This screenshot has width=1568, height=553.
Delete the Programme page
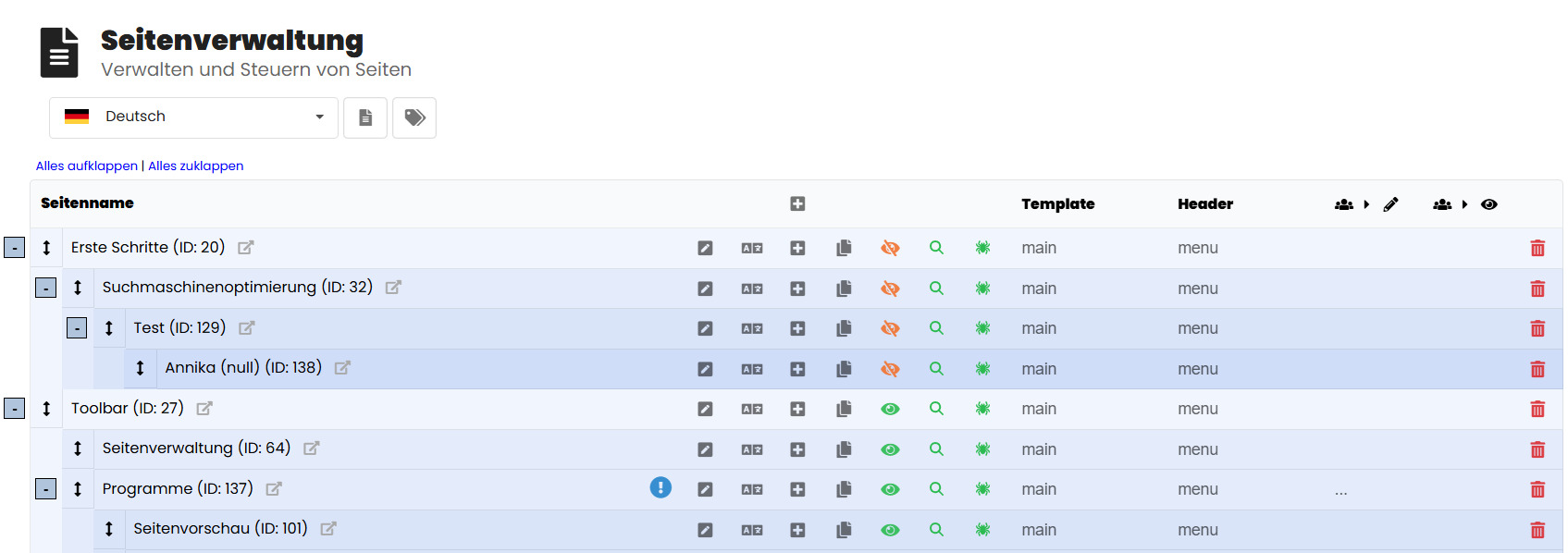(x=1537, y=489)
